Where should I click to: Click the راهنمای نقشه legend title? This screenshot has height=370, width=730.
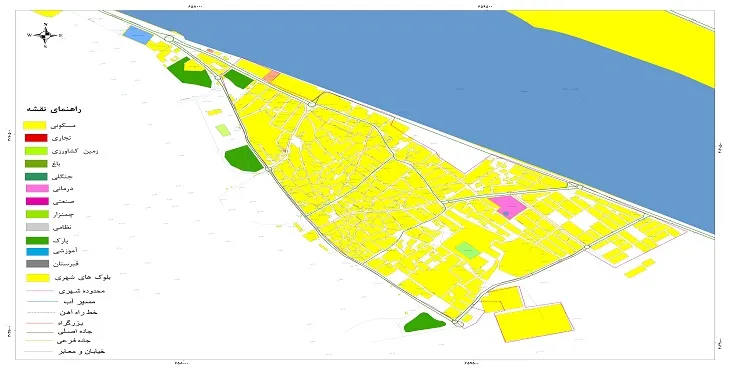point(54,109)
